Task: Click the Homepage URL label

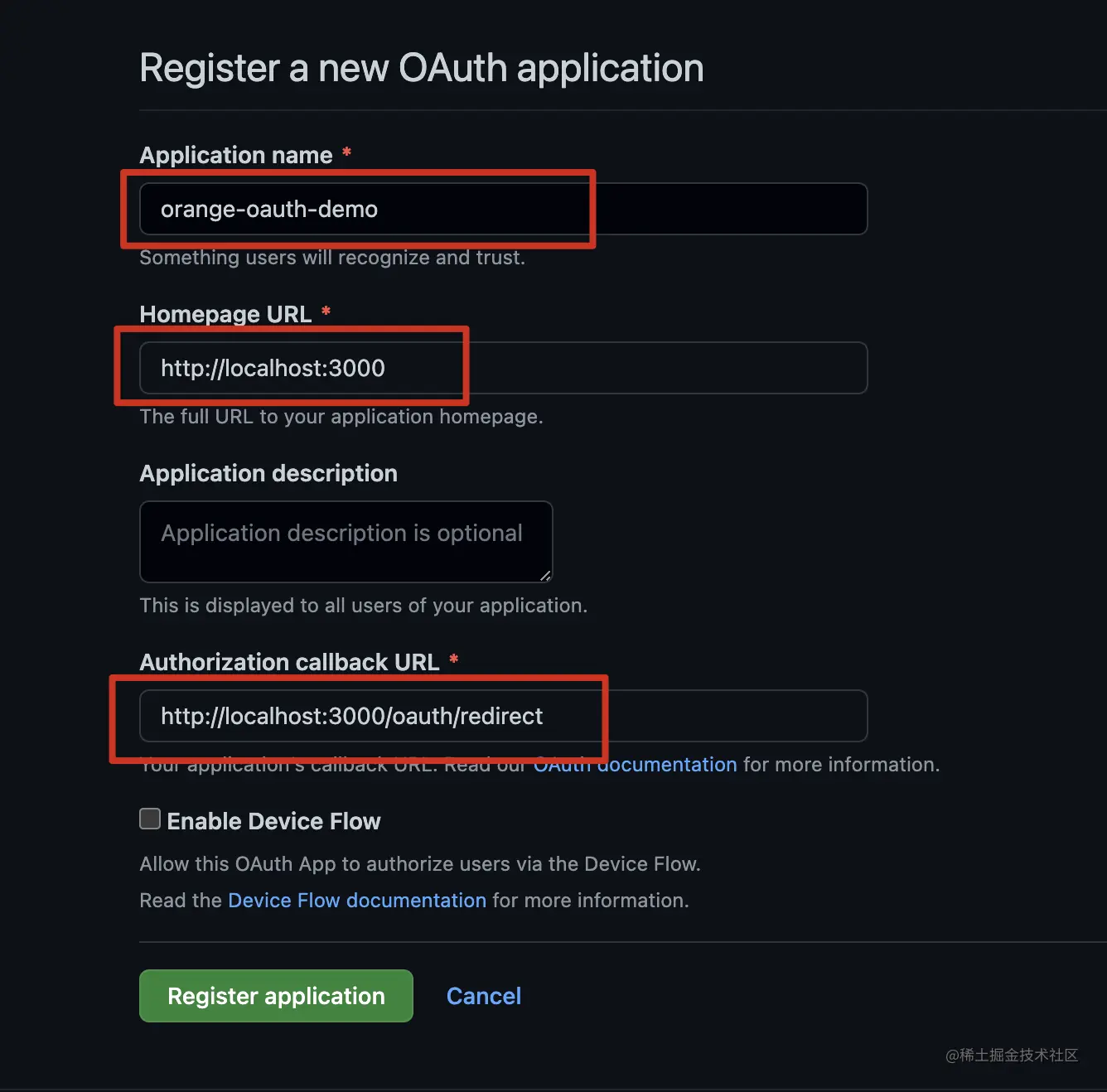Action: point(225,314)
